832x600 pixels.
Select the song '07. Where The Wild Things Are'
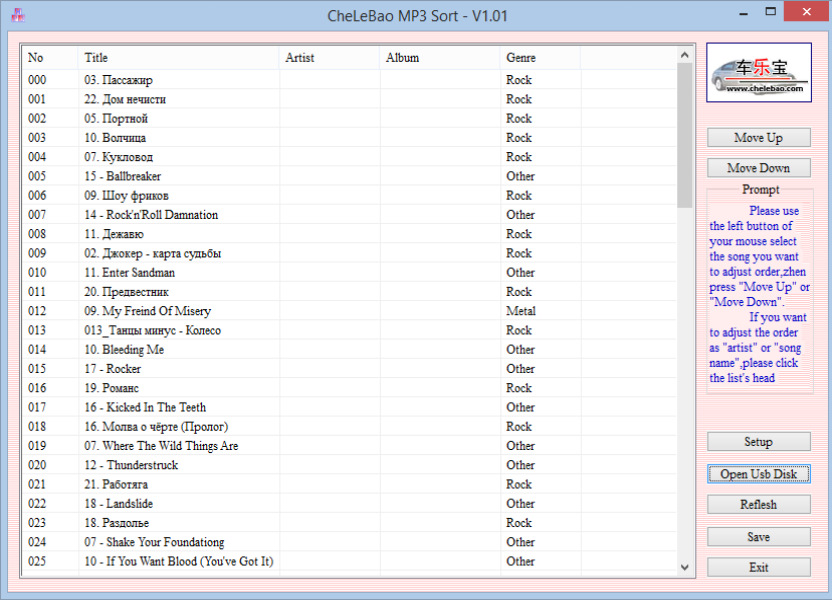tap(161, 446)
